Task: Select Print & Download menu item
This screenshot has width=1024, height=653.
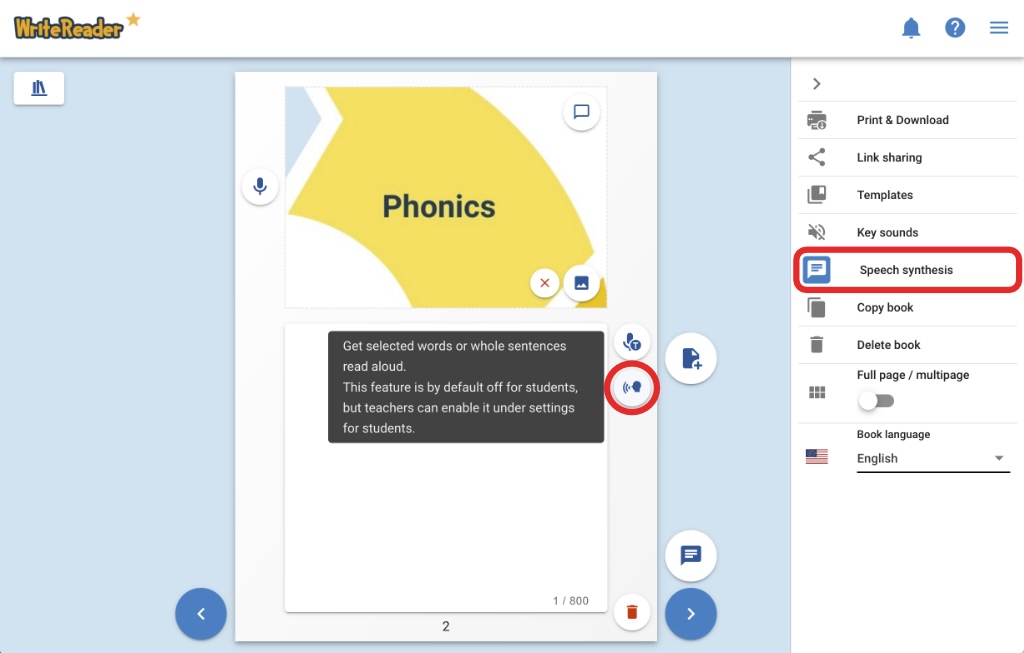Action: tap(902, 120)
